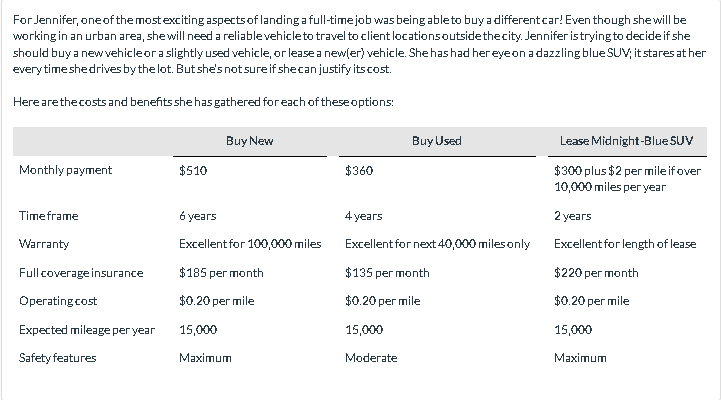Select the $360 monthly payment cell
721x400 pixels.
point(359,171)
